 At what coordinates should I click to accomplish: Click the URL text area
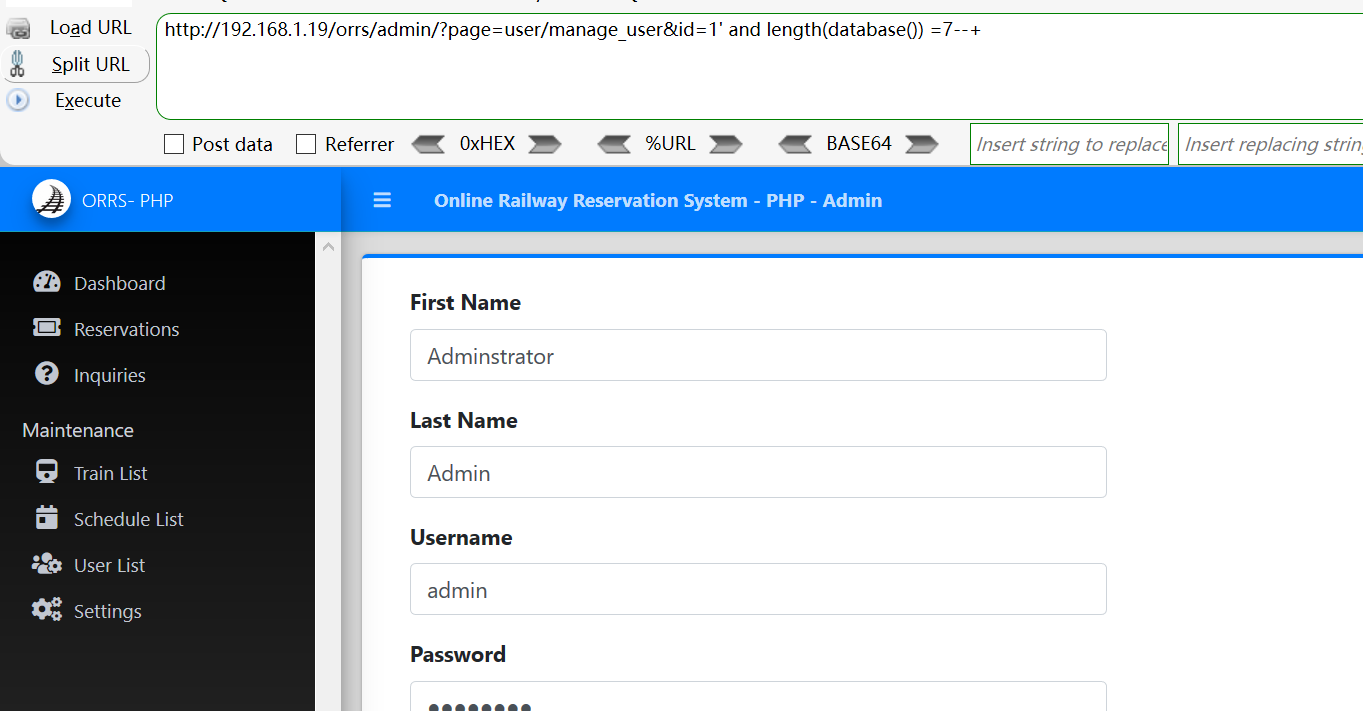click(759, 67)
